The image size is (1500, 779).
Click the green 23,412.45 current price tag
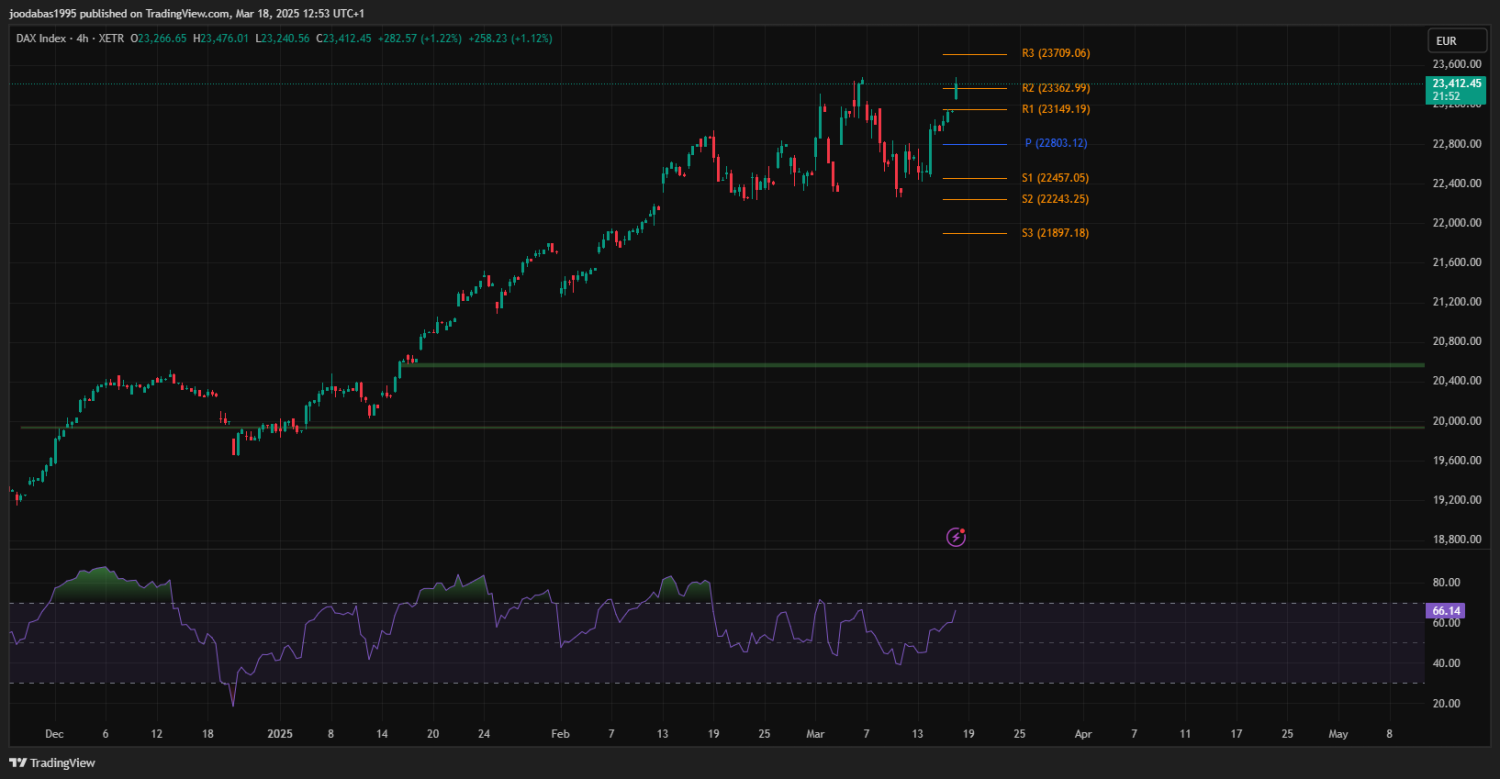click(1455, 89)
